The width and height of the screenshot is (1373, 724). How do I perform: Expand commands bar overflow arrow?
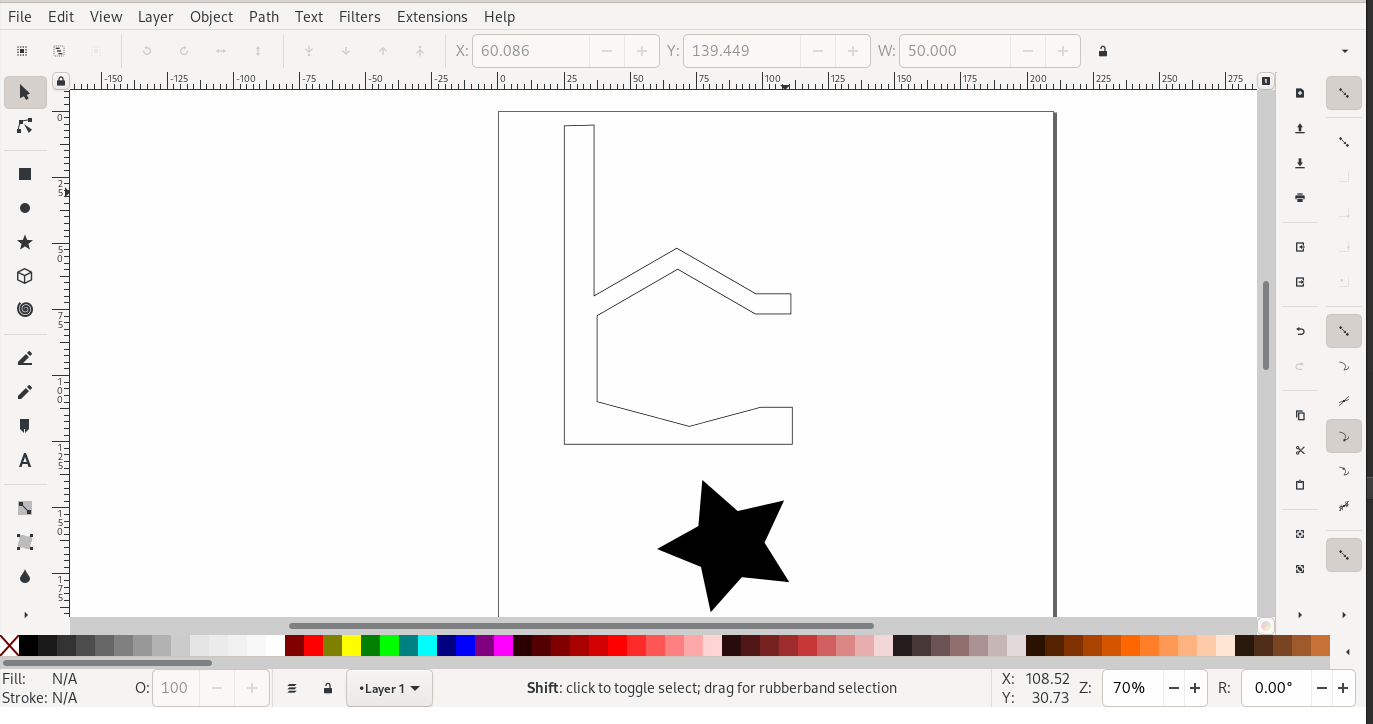click(1300, 614)
